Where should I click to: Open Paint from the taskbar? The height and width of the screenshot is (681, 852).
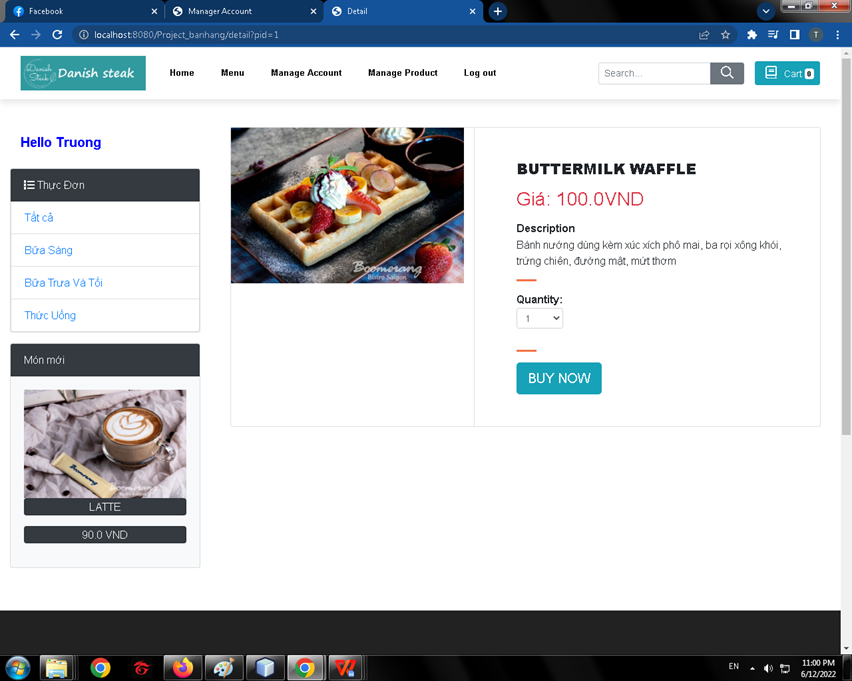223,667
